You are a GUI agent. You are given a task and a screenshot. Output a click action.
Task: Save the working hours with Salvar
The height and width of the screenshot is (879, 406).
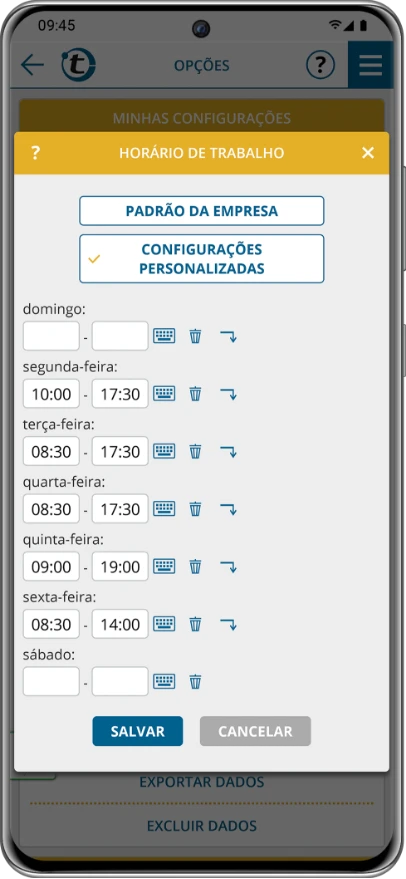coord(137,731)
